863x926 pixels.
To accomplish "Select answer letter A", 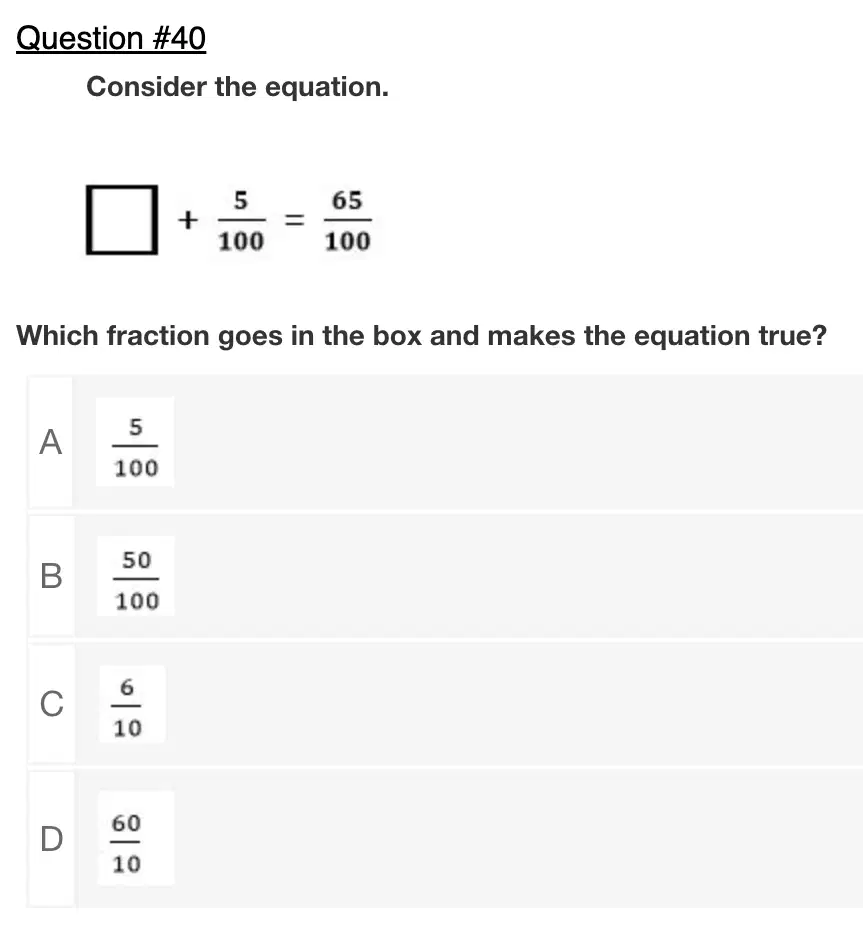I will [x=51, y=442].
